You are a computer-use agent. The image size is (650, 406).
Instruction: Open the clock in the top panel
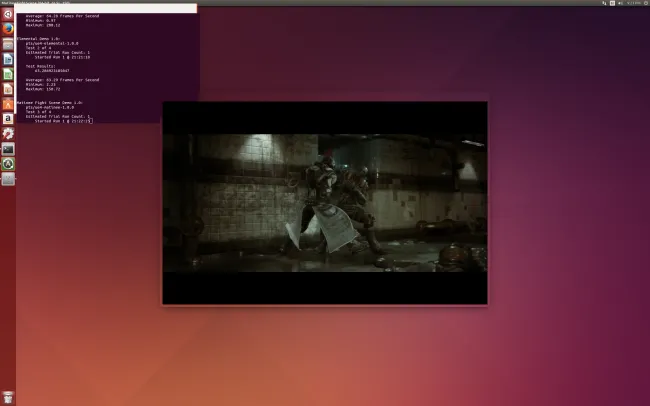pyautogui.click(x=634, y=3)
